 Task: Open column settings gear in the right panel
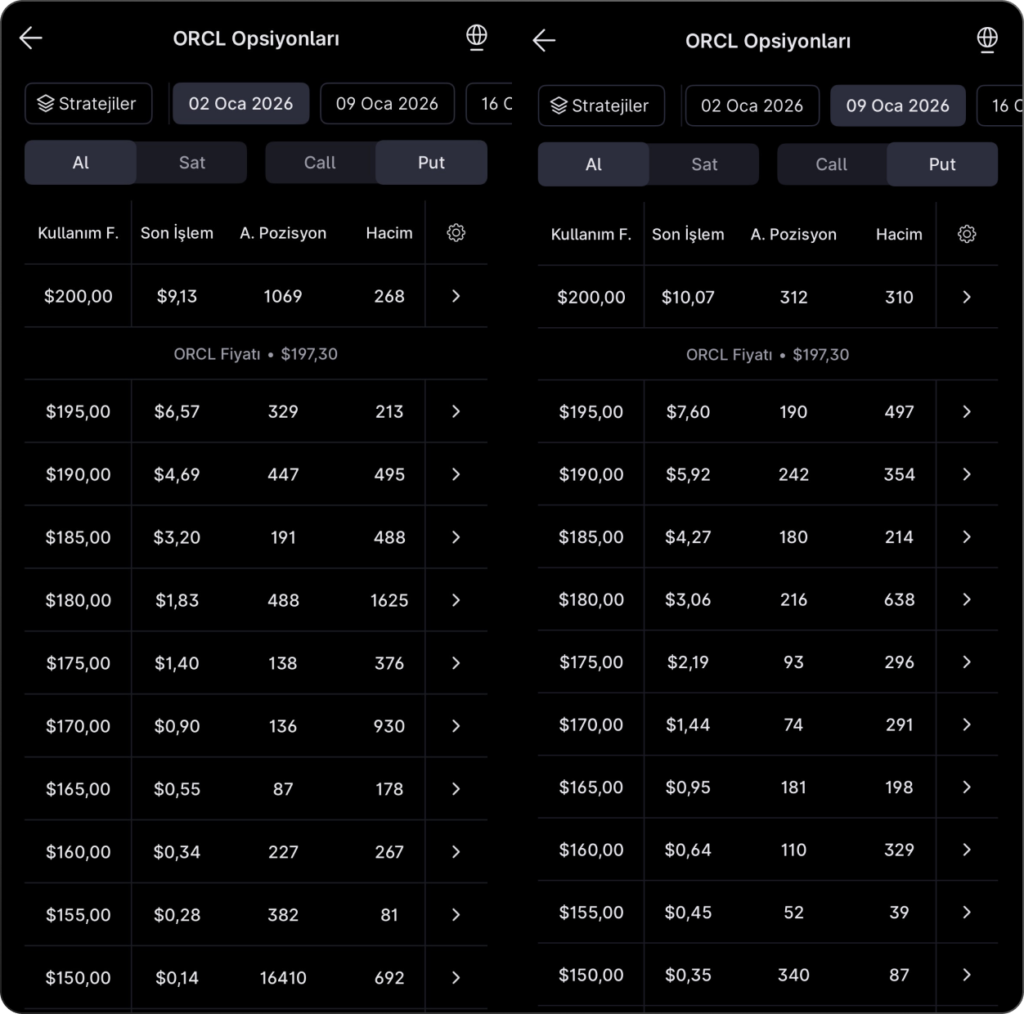[966, 234]
